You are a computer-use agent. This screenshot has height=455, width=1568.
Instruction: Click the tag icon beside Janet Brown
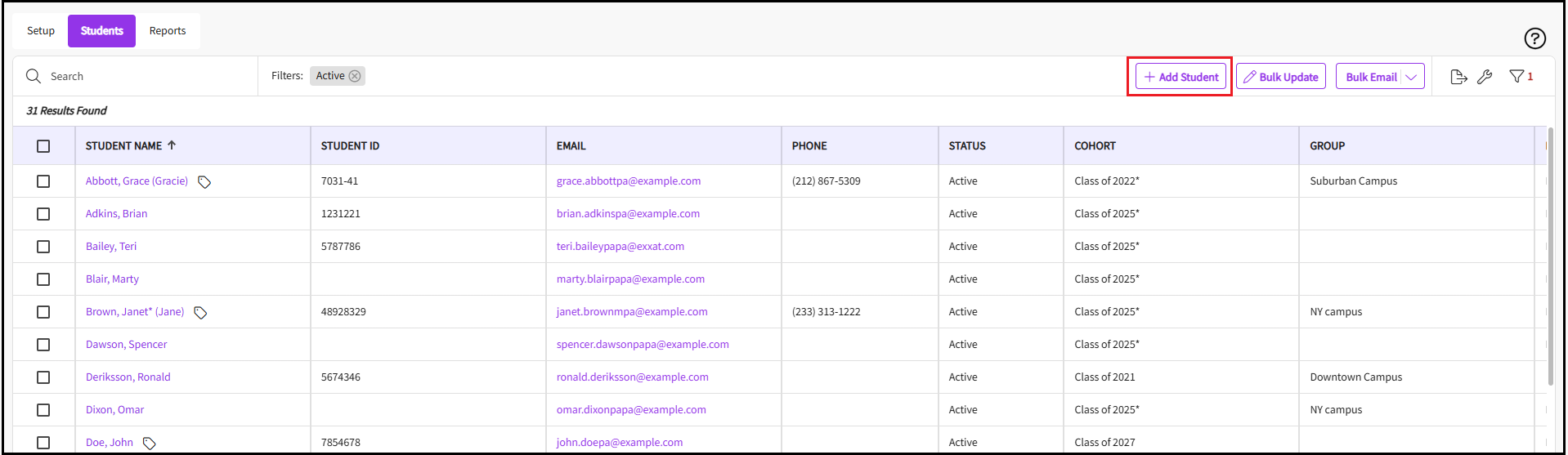[200, 313]
